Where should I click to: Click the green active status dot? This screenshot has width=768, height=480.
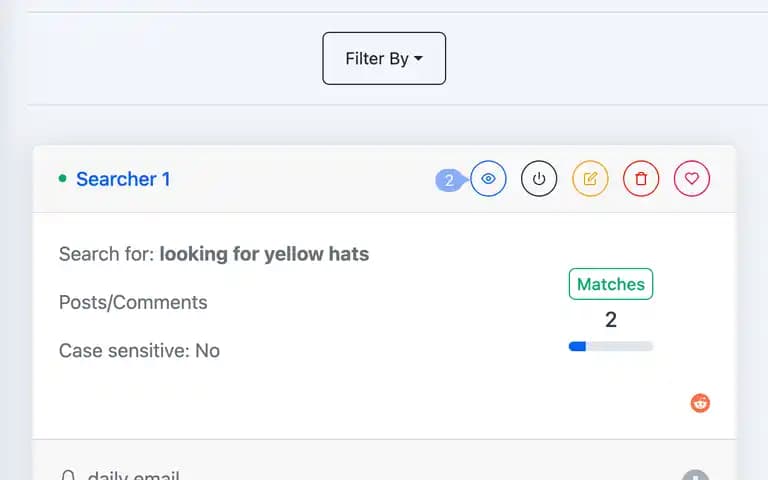click(x=62, y=178)
